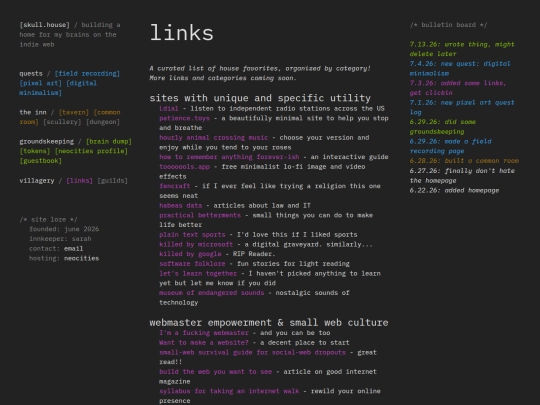This screenshot has height=405, width=540.
Task: Select the links page in villagery
Action: [80, 180]
